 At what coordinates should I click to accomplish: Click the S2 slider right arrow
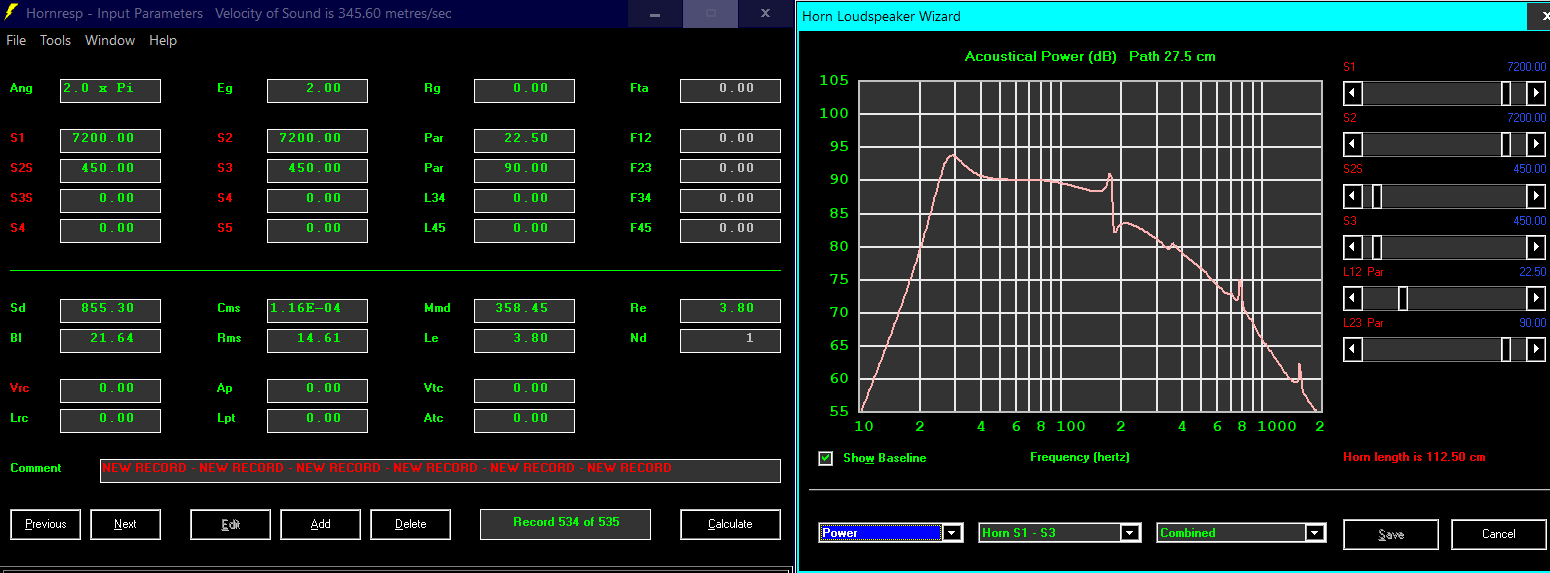(x=1536, y=145)
